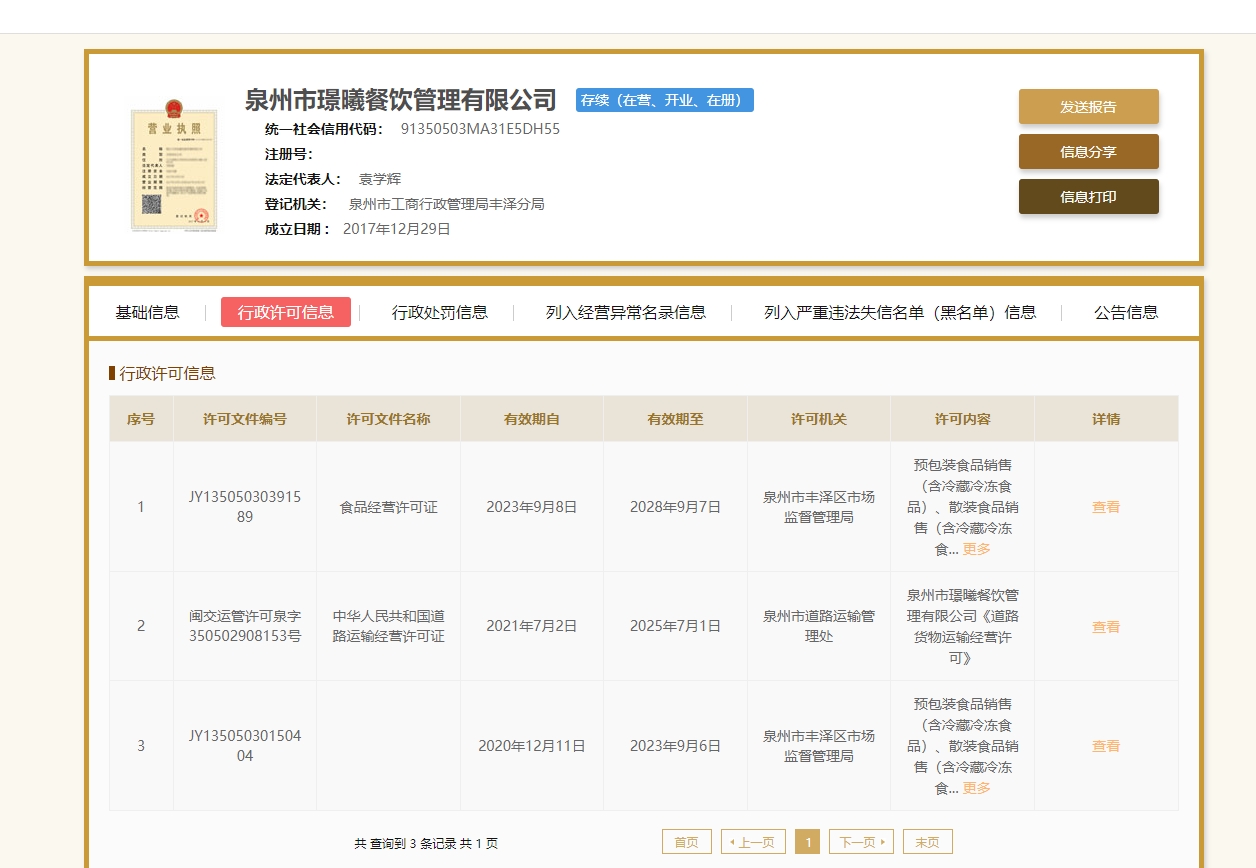
Task: Click the 有效期至 column header
Action: pyautogui.click(x=675, y=419)
